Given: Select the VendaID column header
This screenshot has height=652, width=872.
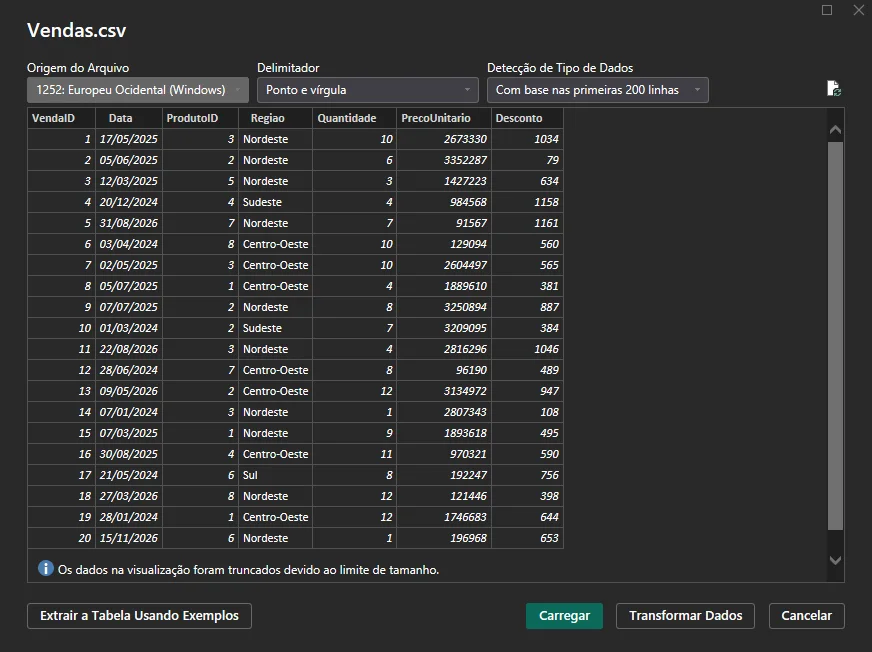Looking at the screenshot, I should 61,118.
